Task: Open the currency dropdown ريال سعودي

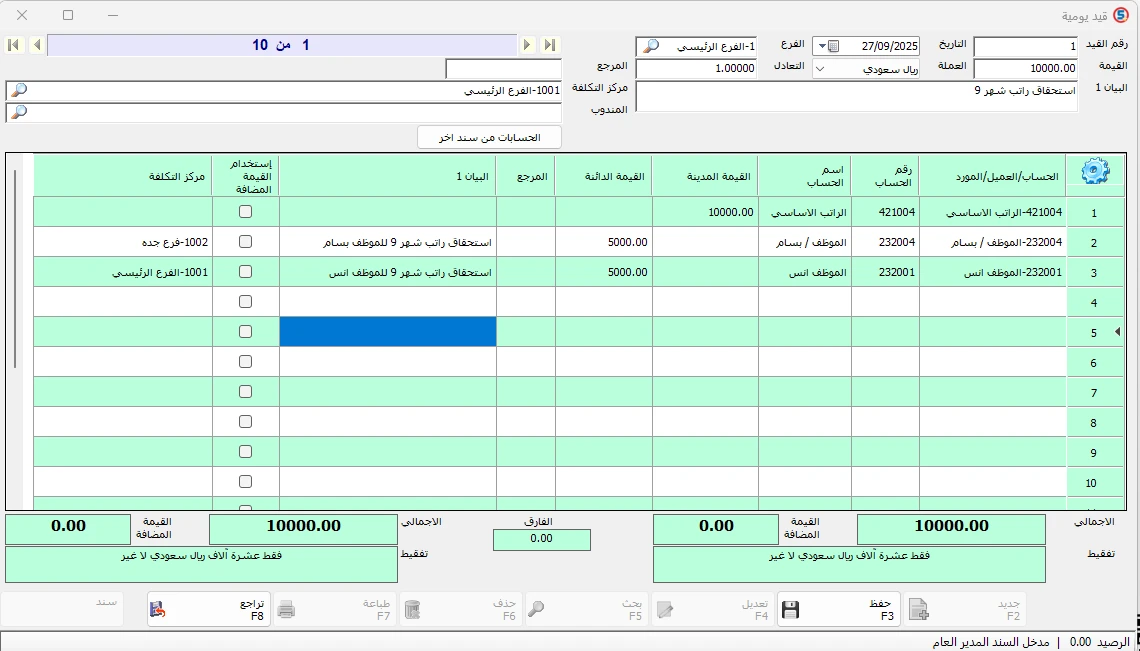Action: (866, 69)
